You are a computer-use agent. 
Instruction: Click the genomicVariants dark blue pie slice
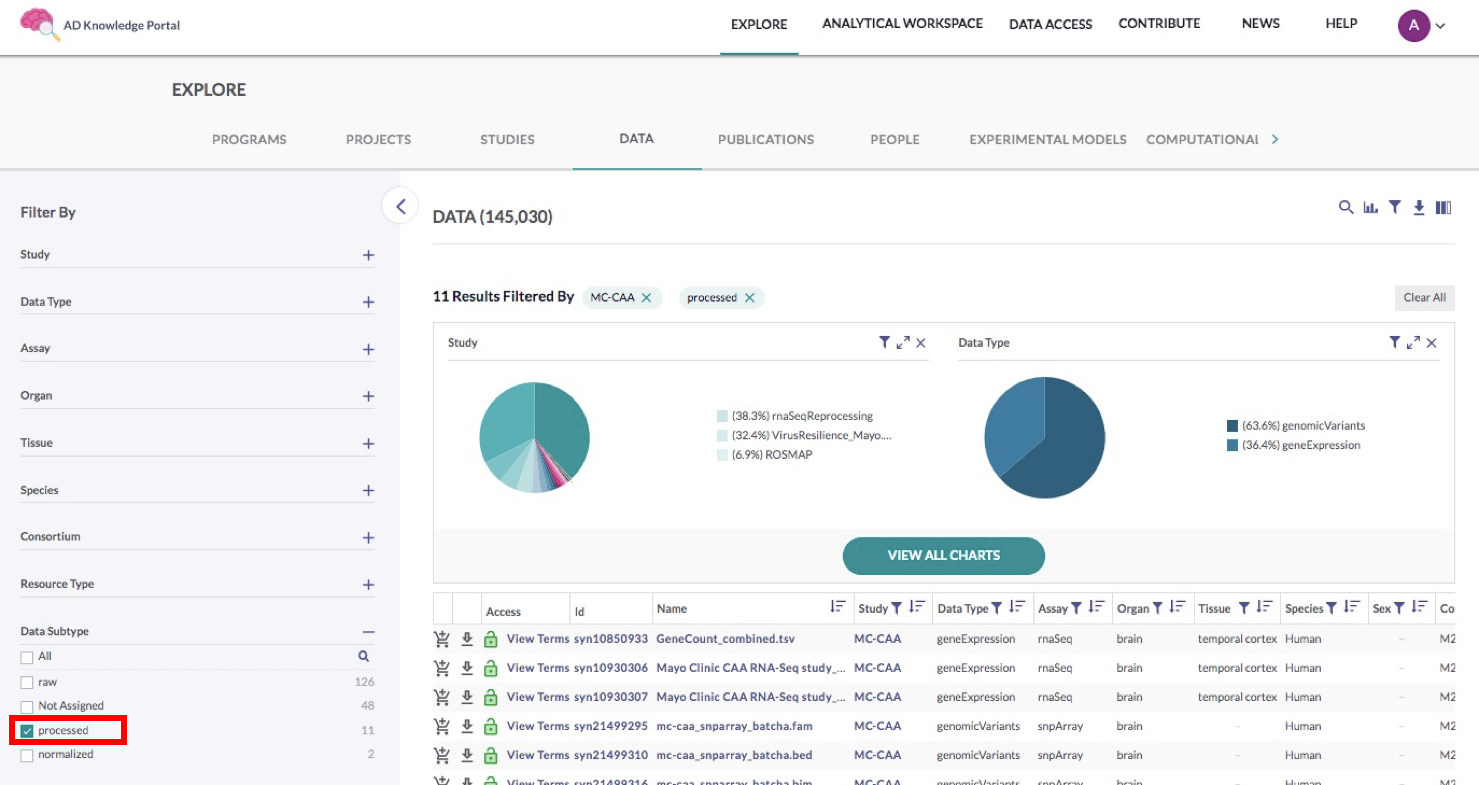tap(1070, 450)
